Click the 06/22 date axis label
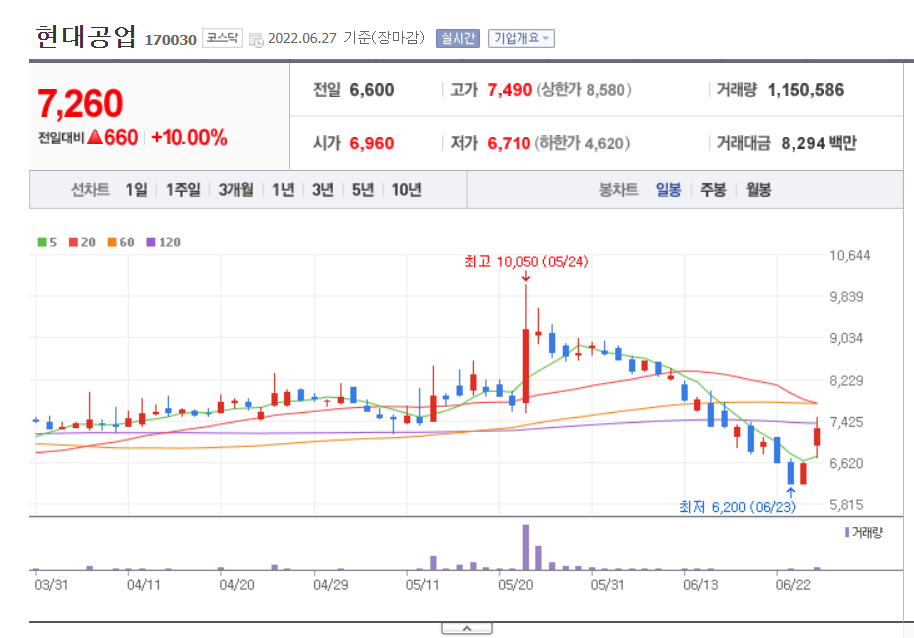Viewport: 914px width, 638px height. pyautogui.click(x=793, y=585)
